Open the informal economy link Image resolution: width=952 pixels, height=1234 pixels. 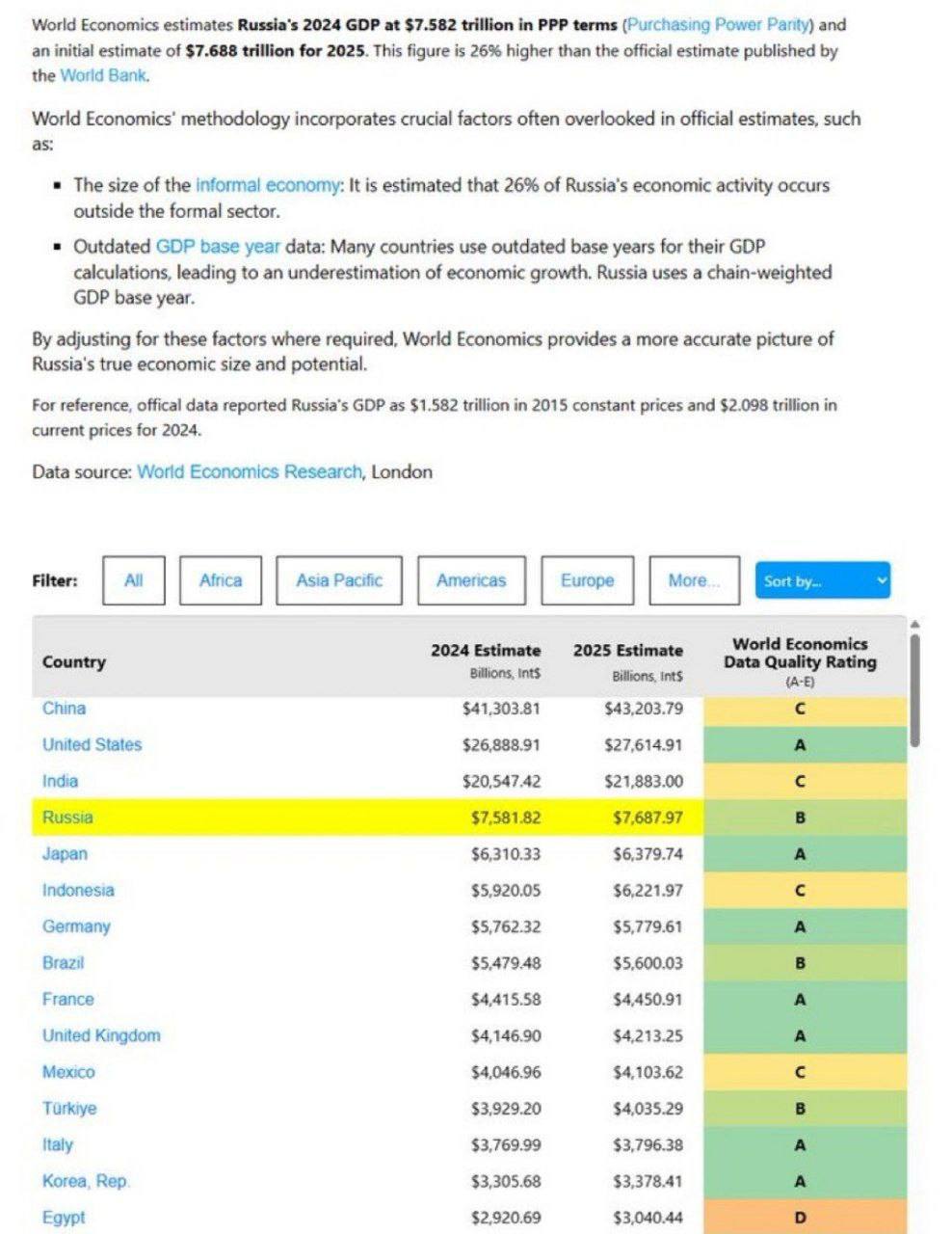pyautogui.click(x=268, y=185)
